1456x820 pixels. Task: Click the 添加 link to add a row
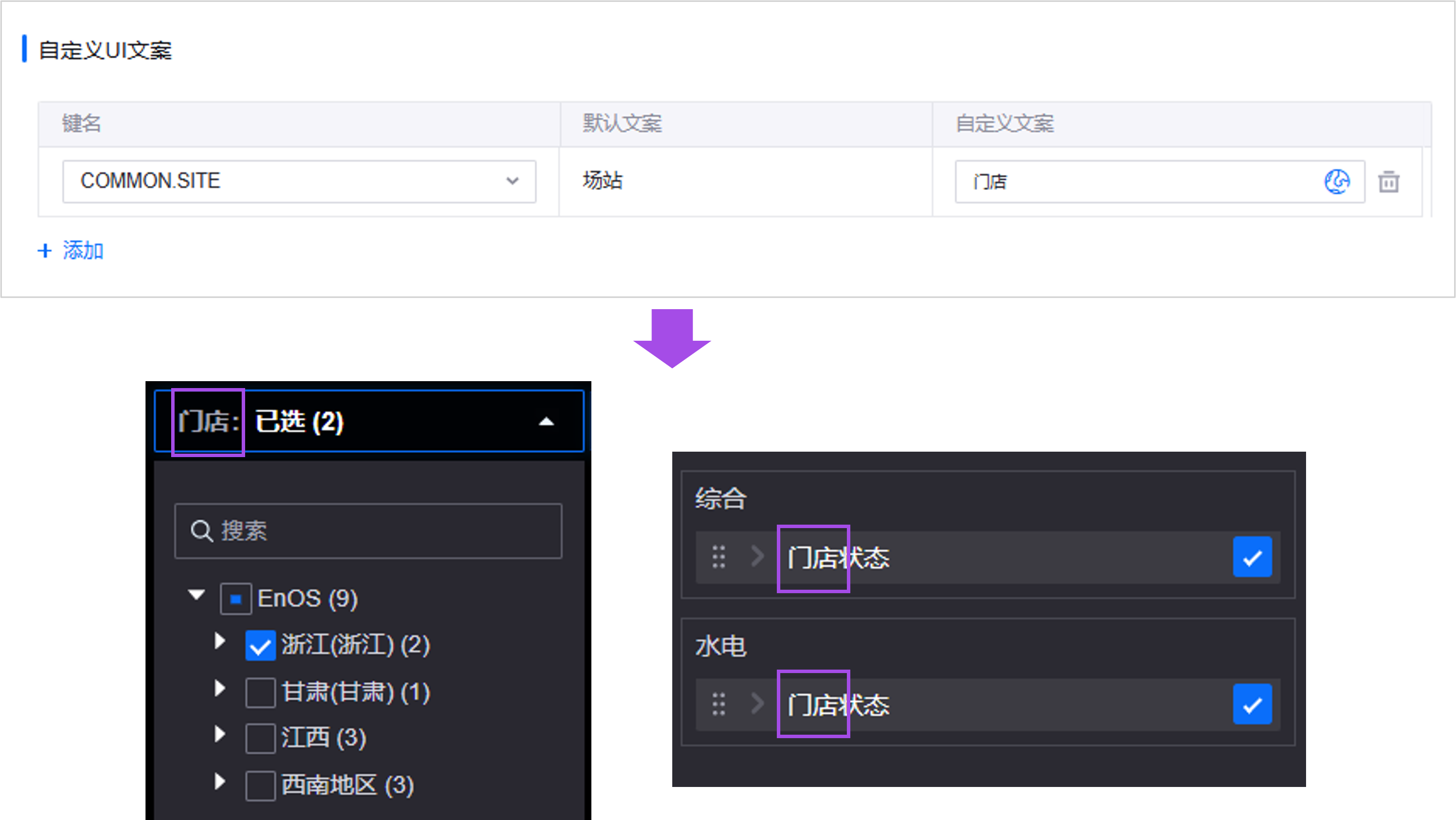coord(83,250)
